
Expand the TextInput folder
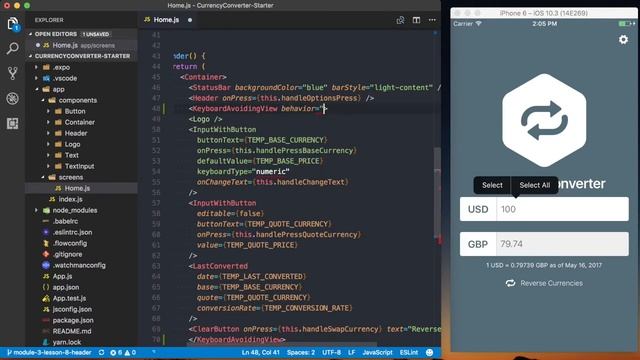[79, 167]
